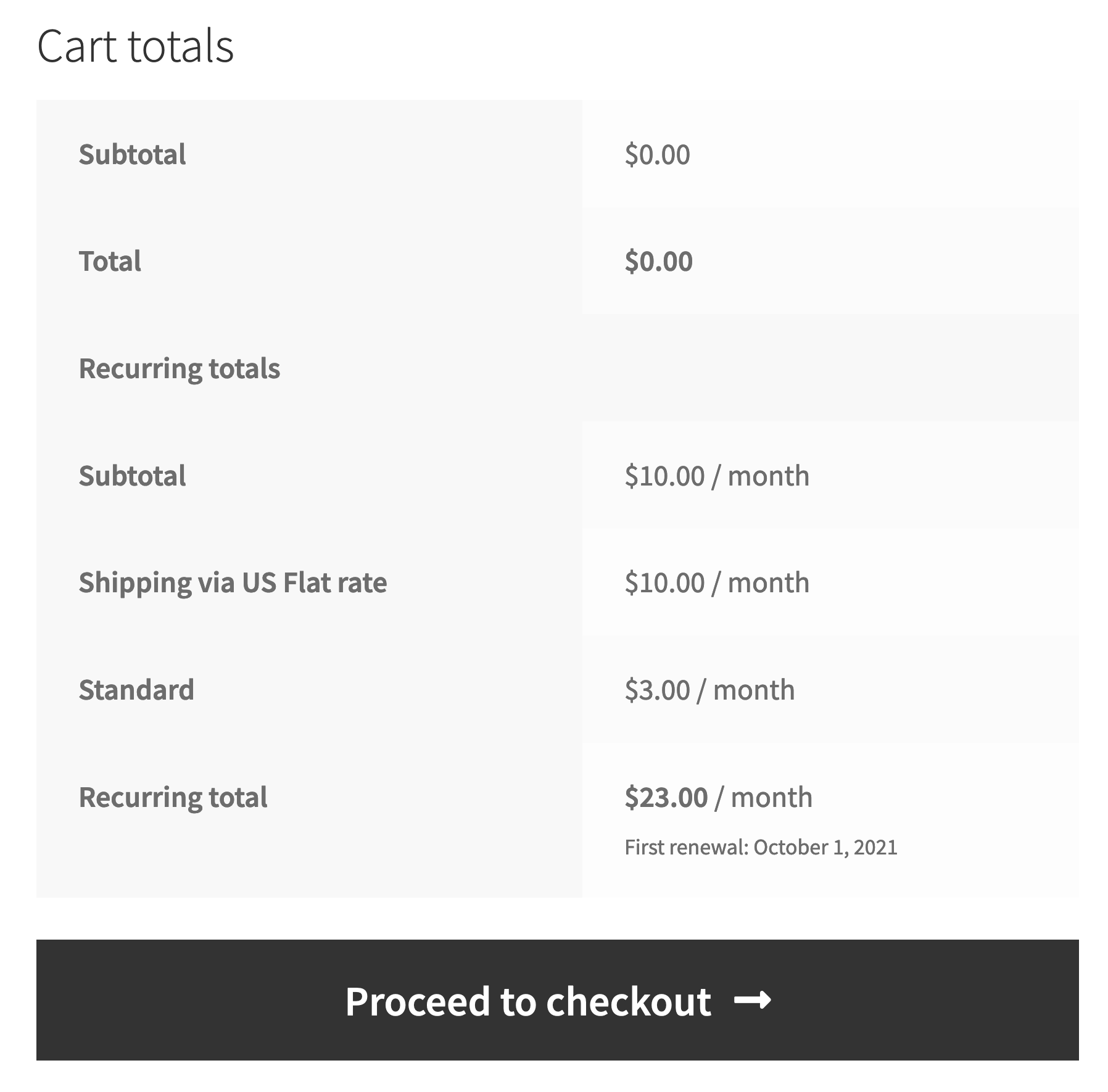Click the shipping cost $10.00 / month value
Image resolution: width=1108 pixels, height=1092 pixels.
point(716,582)
